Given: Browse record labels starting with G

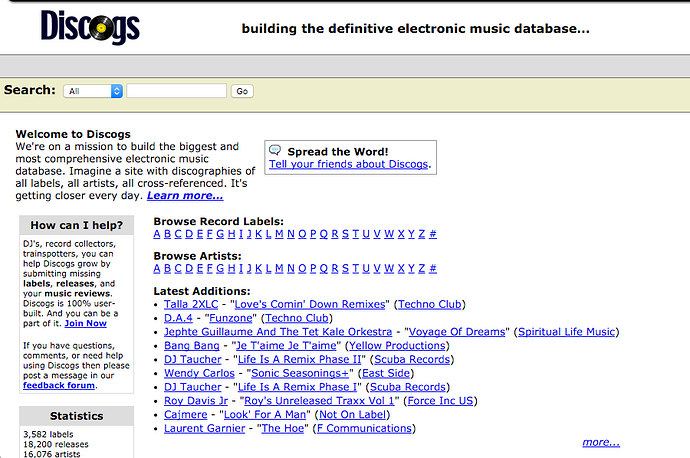Looking at the screenshot, I should [x=220, y=234].
